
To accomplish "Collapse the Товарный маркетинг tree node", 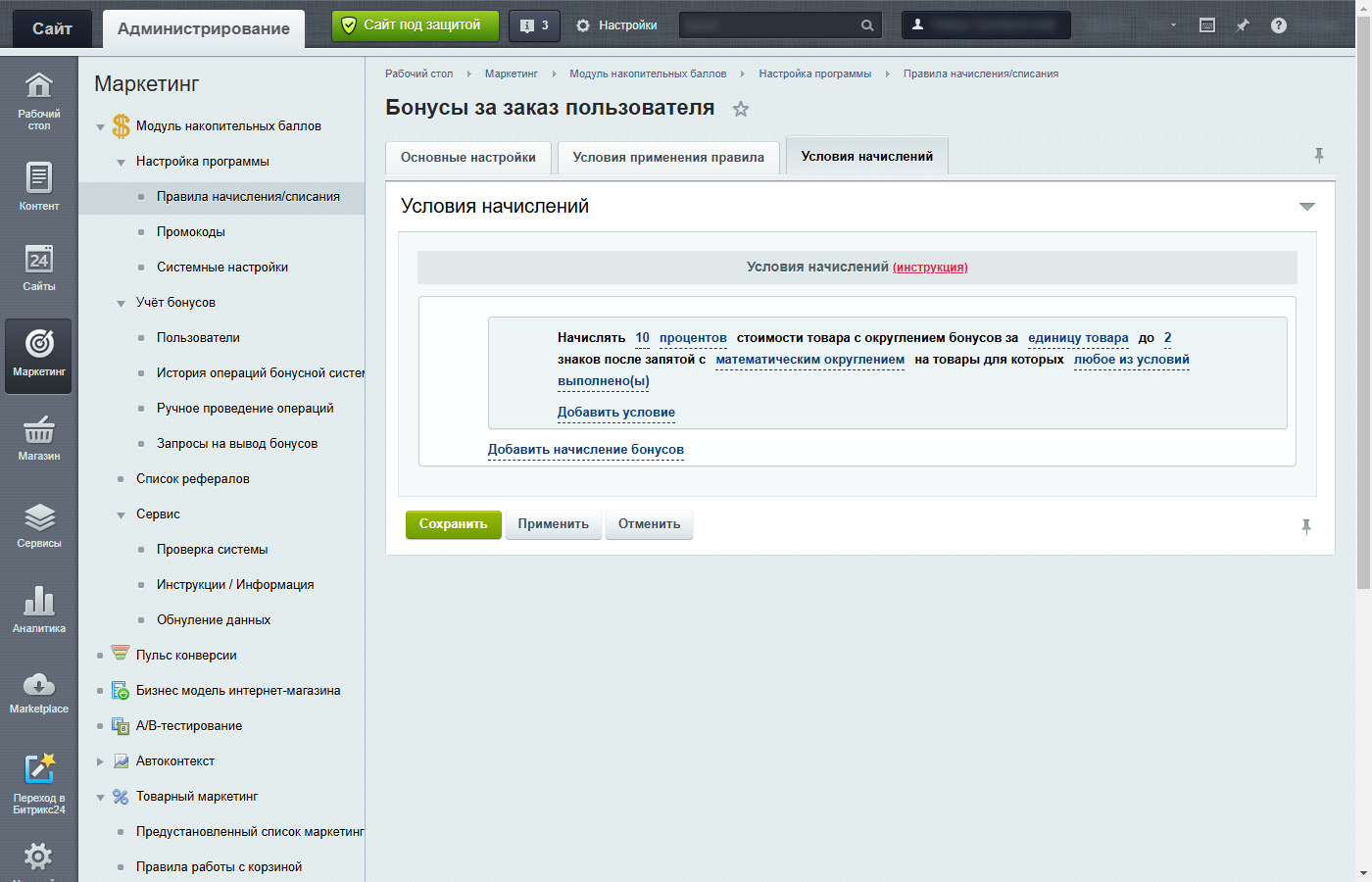I will coord(100,798).
